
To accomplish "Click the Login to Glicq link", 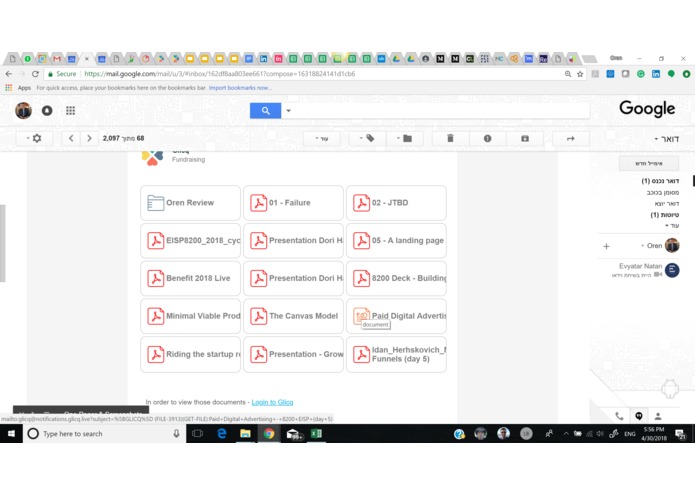I will point(272,402).
